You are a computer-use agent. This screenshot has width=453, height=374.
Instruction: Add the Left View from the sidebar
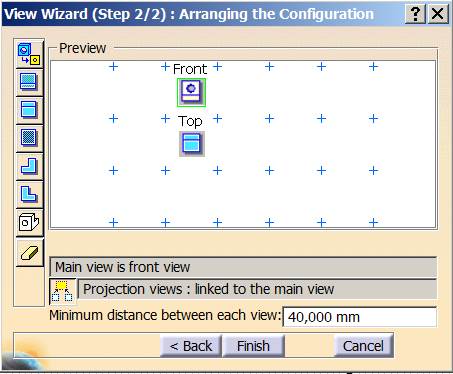(x=29, y=166)
